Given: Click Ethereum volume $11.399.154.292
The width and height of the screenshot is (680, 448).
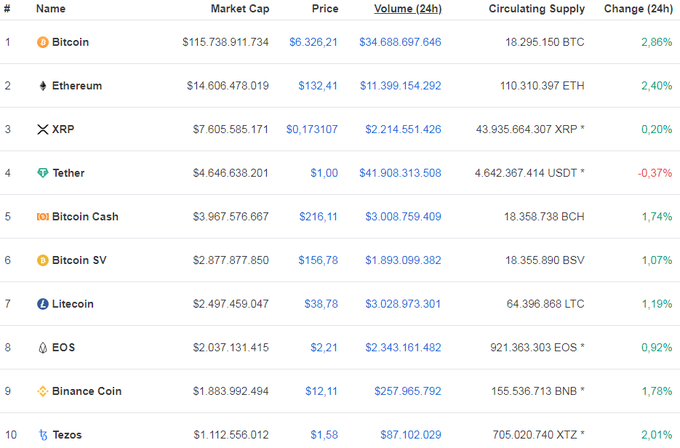Looking at the screenshot, I should point(401,86).
